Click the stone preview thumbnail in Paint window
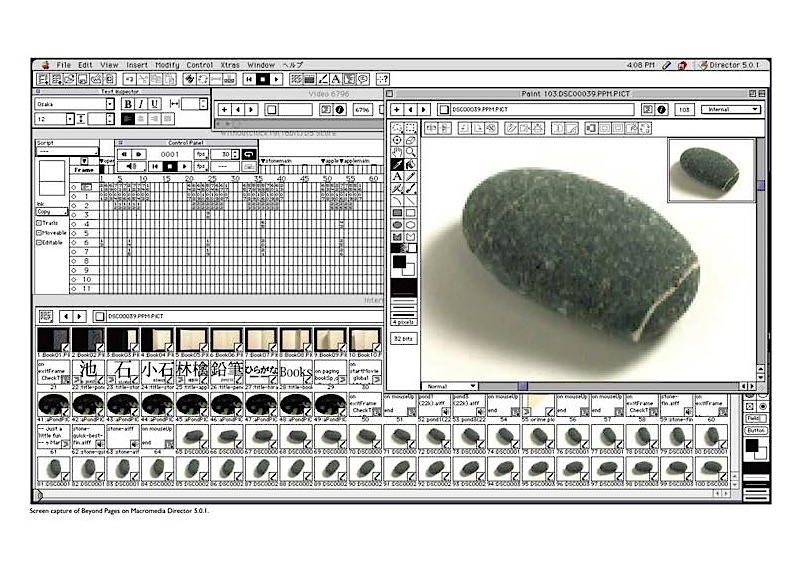This screenshot has width=803, height=563. (x=711, y=170)
